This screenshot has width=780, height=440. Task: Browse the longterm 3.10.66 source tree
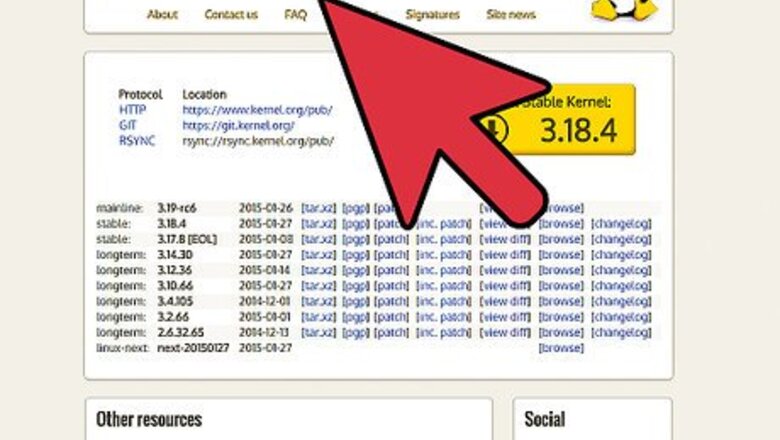[561, 286]
